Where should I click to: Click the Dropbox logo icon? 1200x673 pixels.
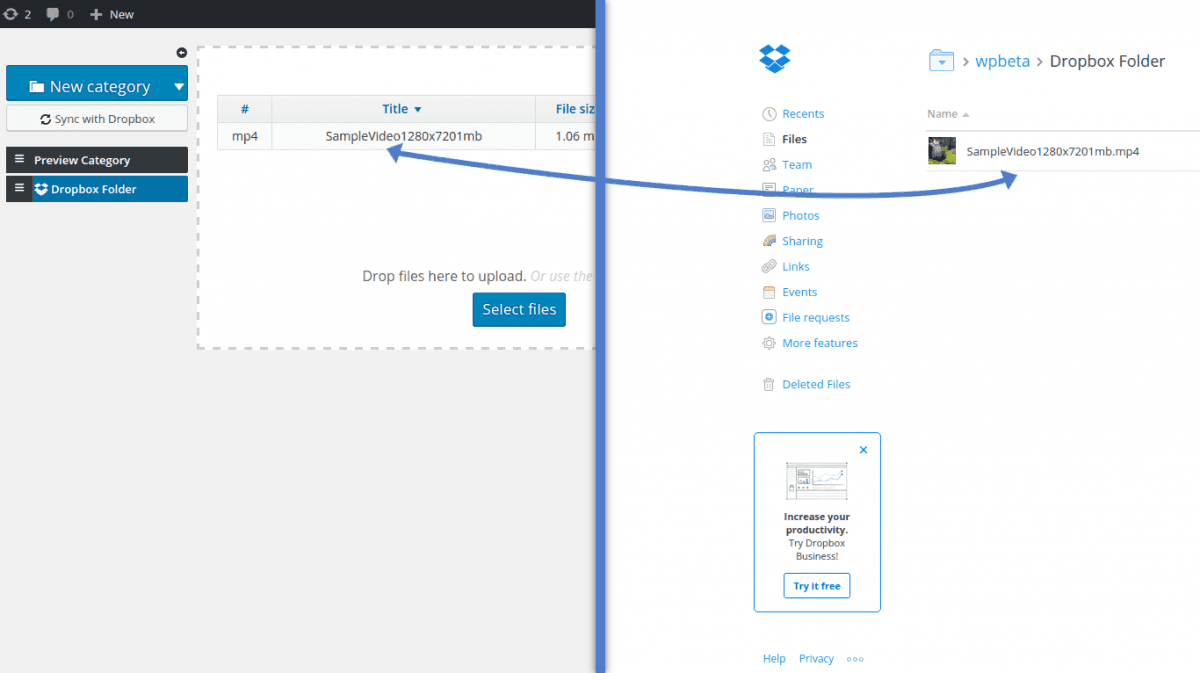point(775,59)
